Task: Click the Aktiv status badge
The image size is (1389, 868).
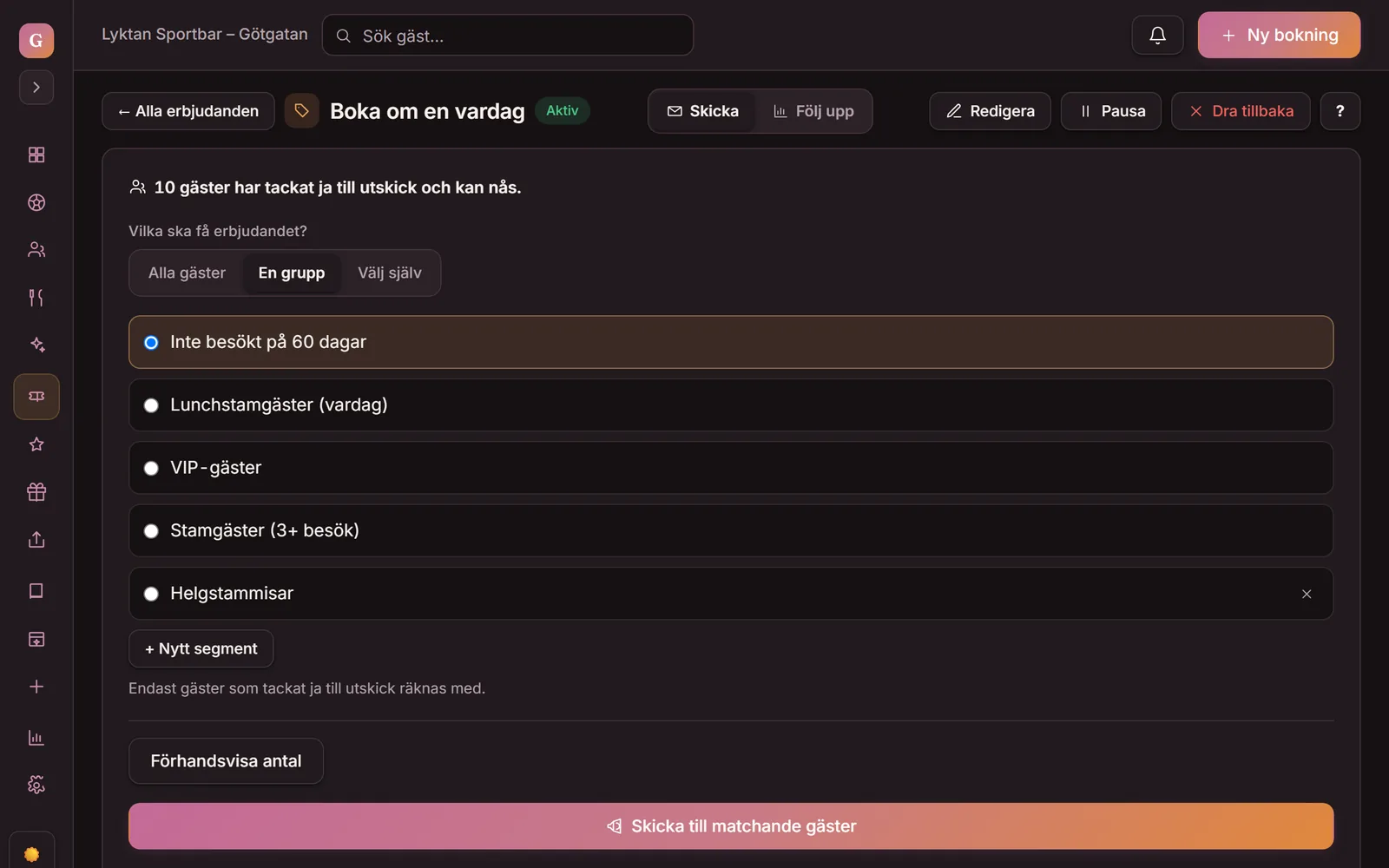Action: pyautogui.click(x=563, y=110)
